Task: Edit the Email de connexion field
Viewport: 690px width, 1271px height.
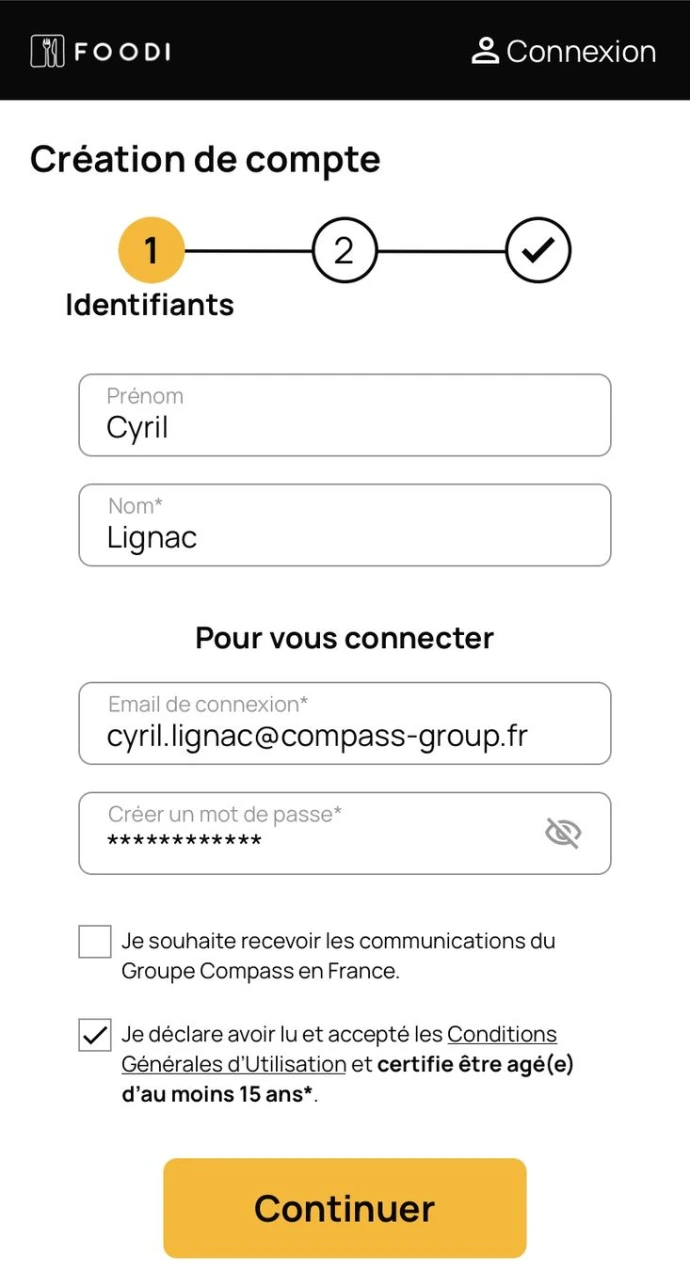Action: pyautogui.click(x=344, y=724)
